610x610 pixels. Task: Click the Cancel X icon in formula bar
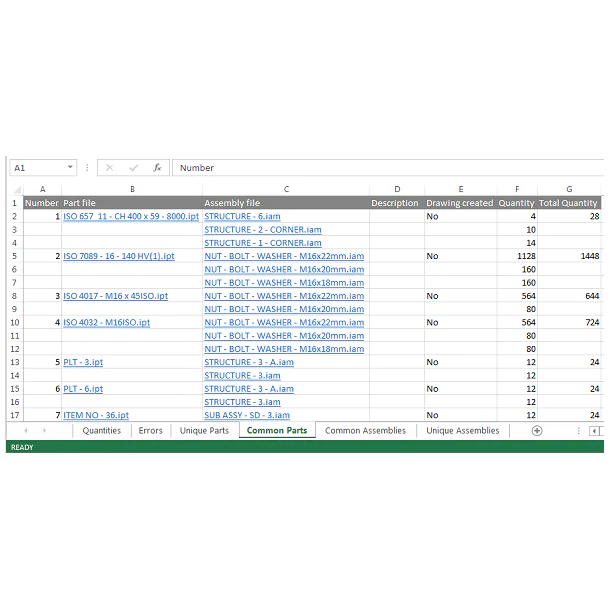coord(110,168)
